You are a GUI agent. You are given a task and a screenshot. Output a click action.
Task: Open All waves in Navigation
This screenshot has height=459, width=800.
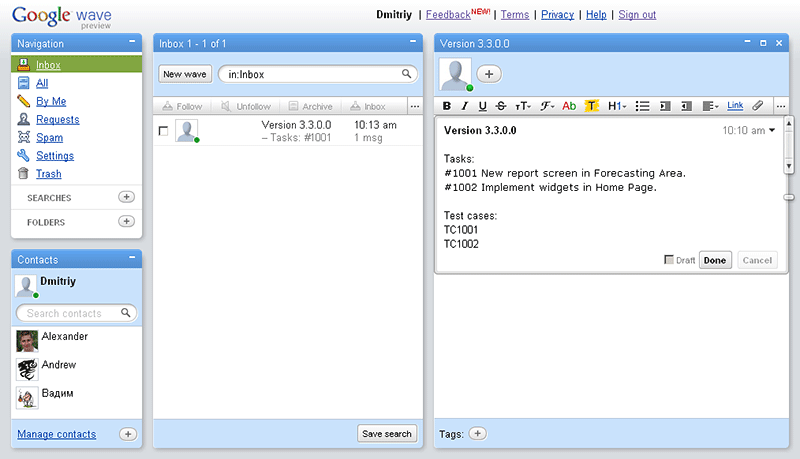pyautogui.click(x=42, y=83)
